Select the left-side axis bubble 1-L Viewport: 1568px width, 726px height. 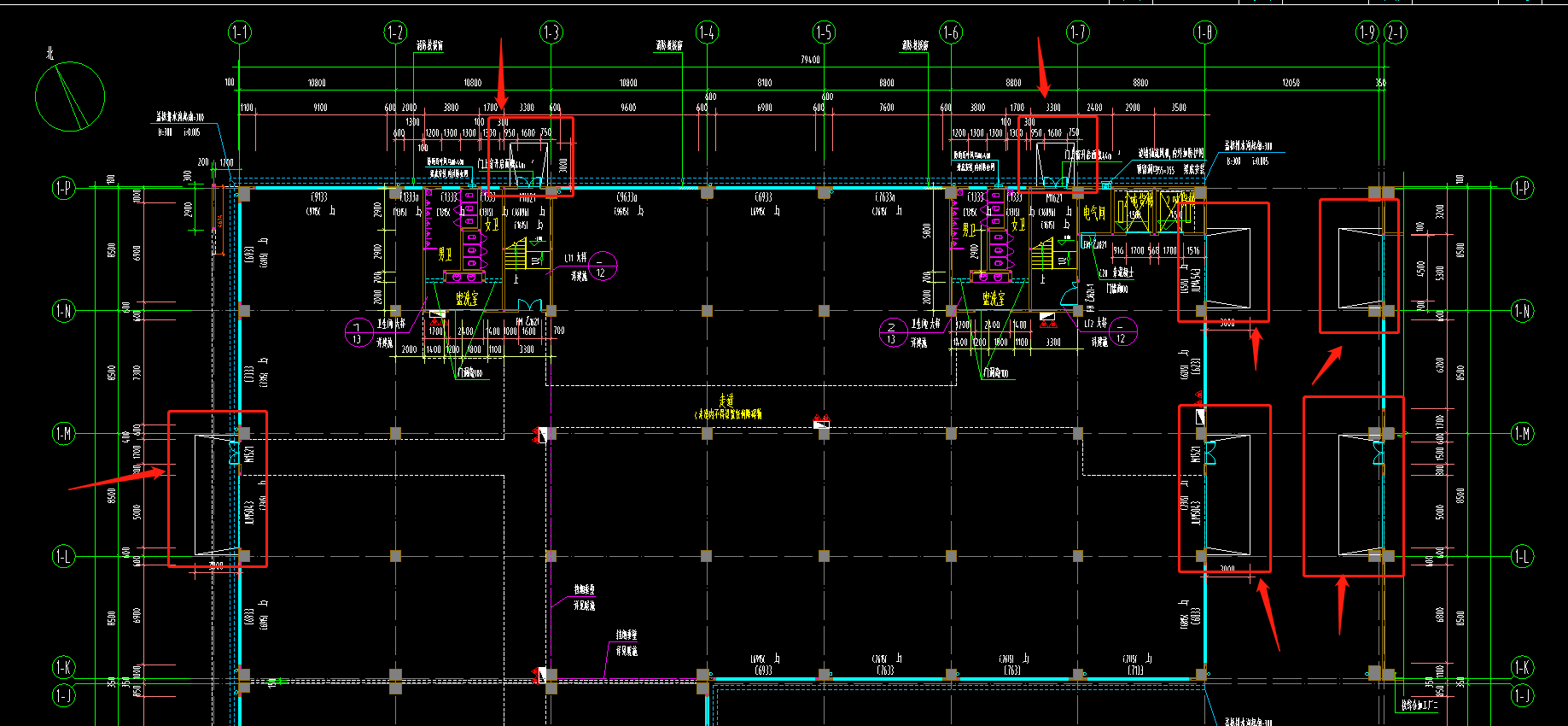click(64, 556)
